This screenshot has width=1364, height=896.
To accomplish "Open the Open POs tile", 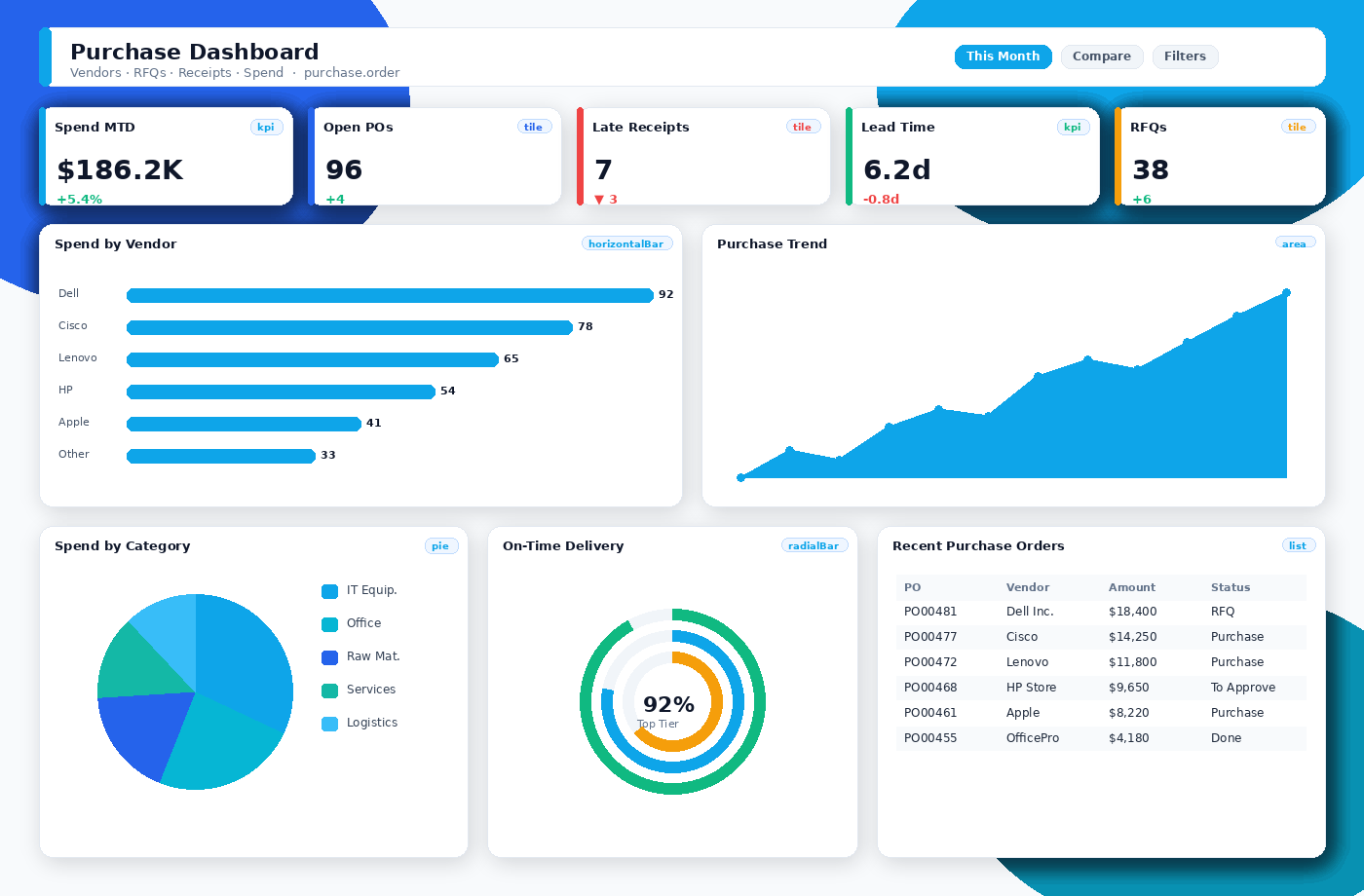I will 435,156.
